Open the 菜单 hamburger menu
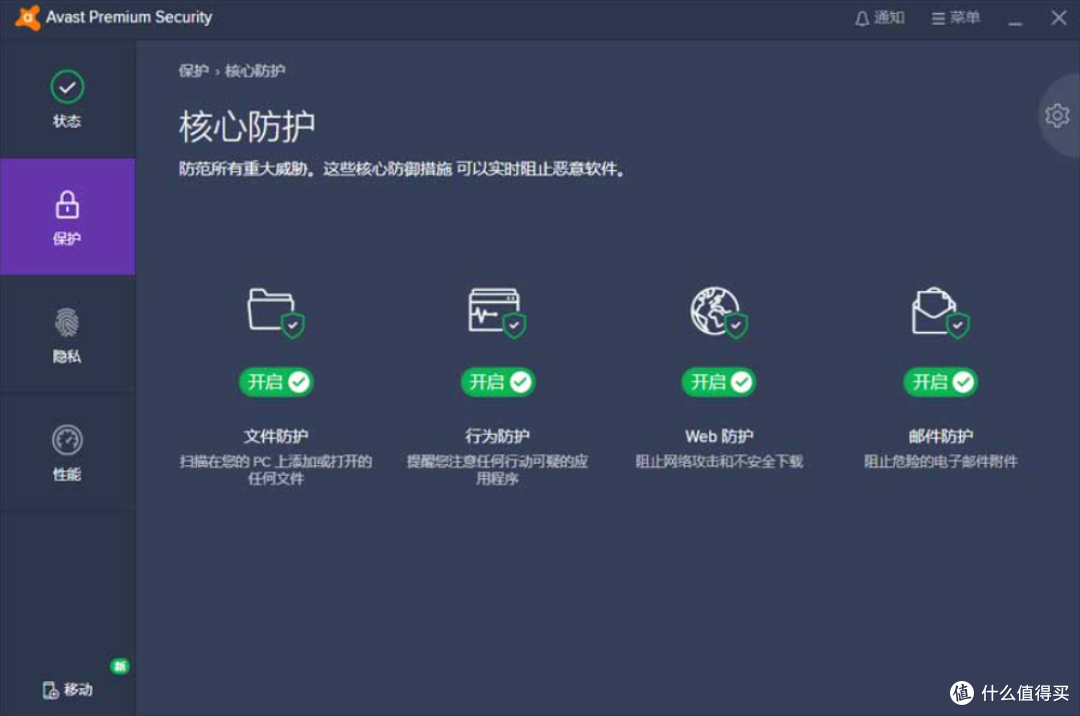Image resolution: width=1080 pixels, height=716 pixels. coord(955,18)
